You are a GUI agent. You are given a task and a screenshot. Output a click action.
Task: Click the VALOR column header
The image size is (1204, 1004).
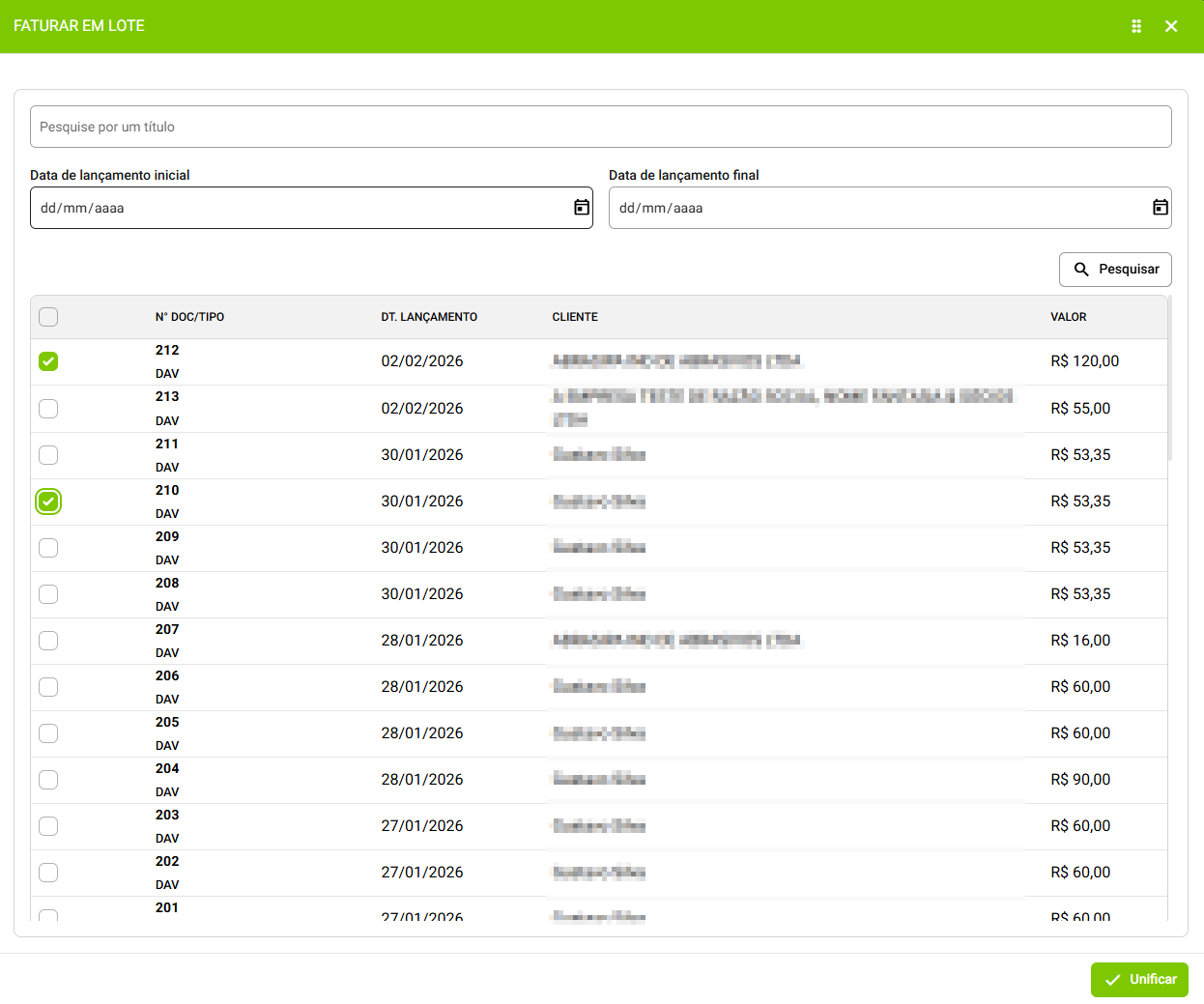(1068, 317)
